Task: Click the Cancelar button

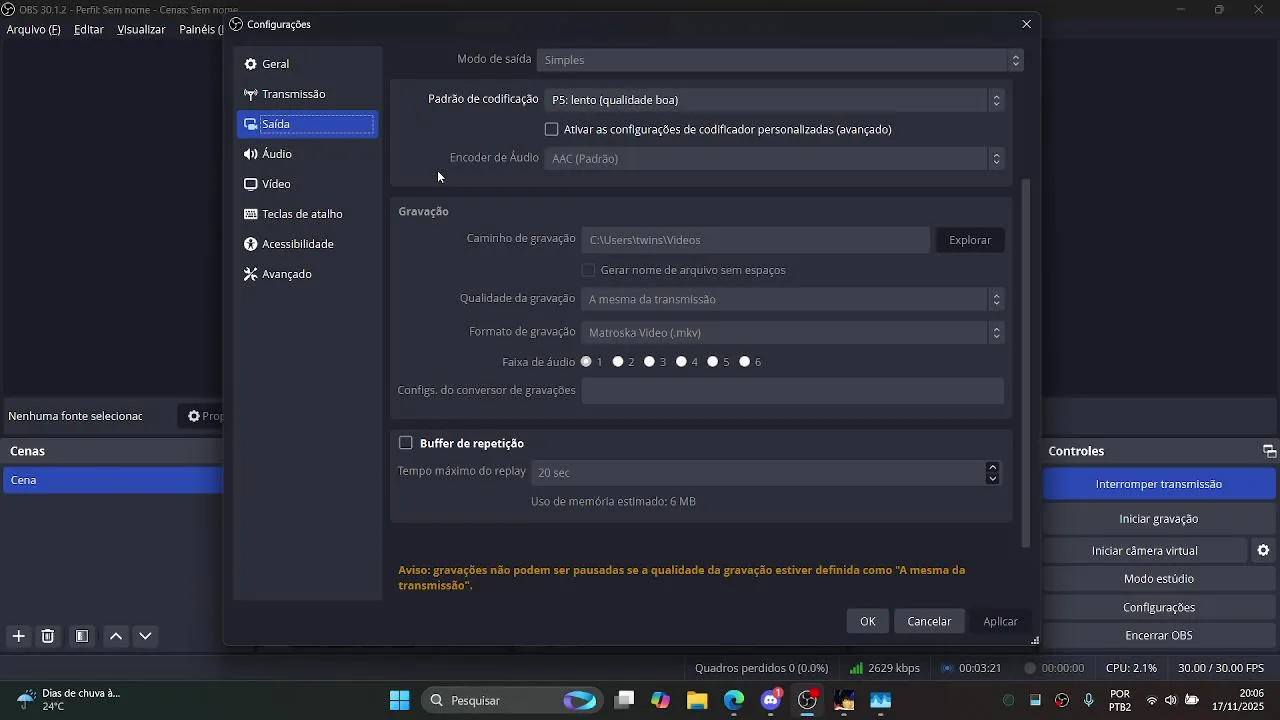Action: pos(929,621)
